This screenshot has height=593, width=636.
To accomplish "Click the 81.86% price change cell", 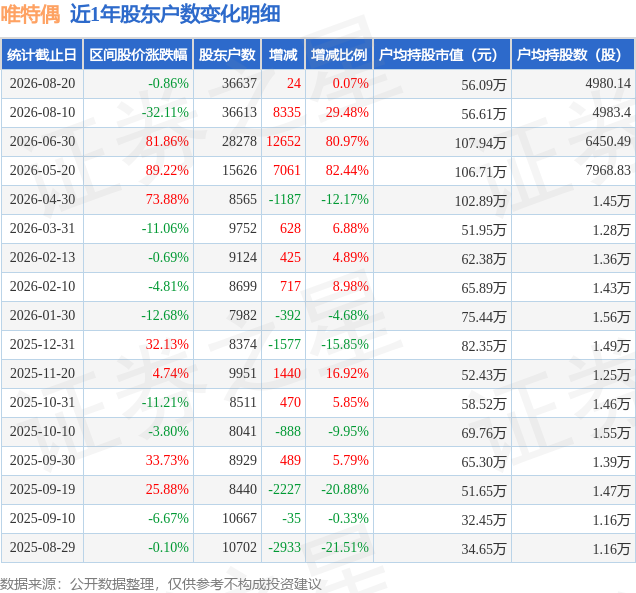I will click(x=138, y=142).
